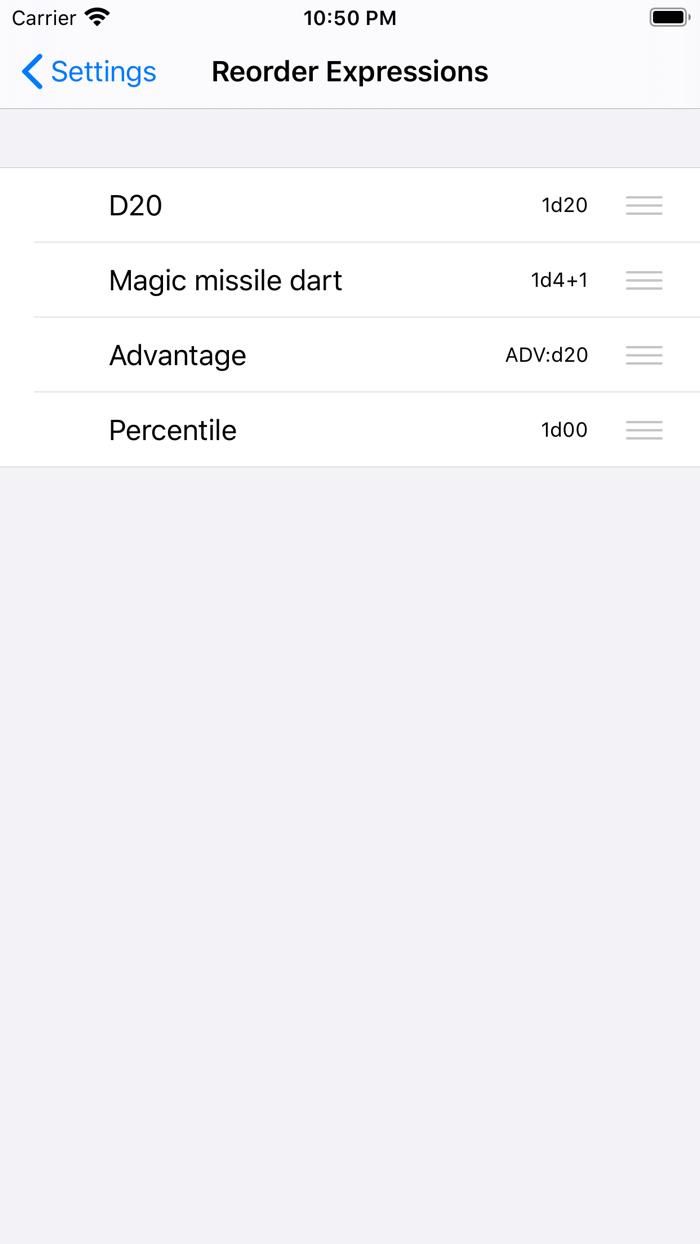Select the Advantage expression row

300,355
